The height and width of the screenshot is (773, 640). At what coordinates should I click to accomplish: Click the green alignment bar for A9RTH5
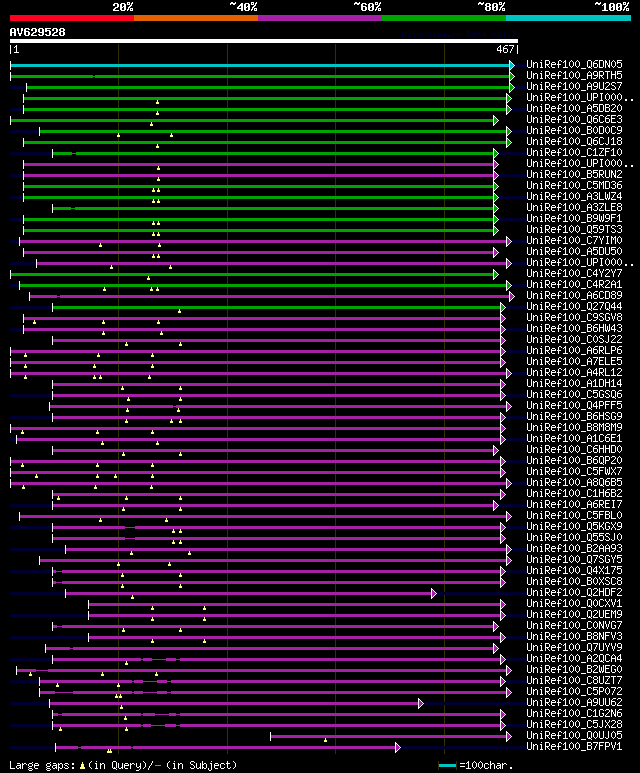coord(260,76)
